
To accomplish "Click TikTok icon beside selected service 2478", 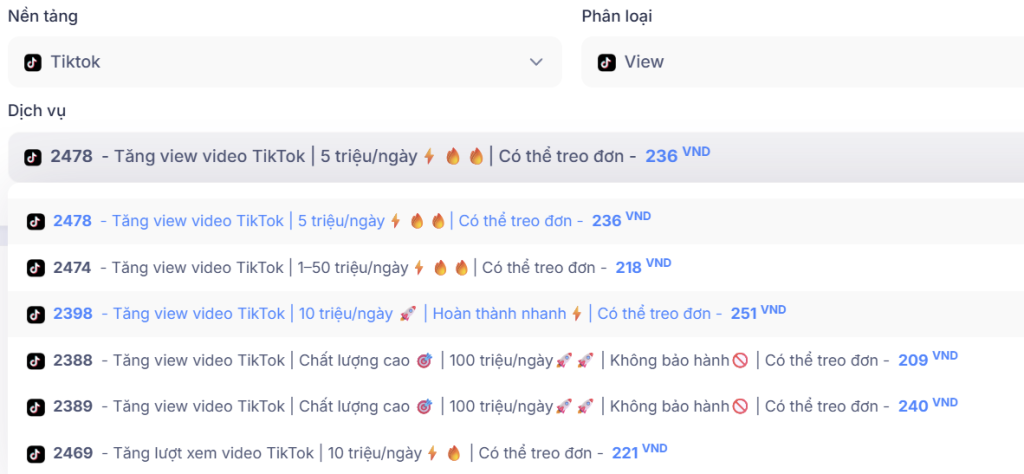I will click(x=33, y=157).
